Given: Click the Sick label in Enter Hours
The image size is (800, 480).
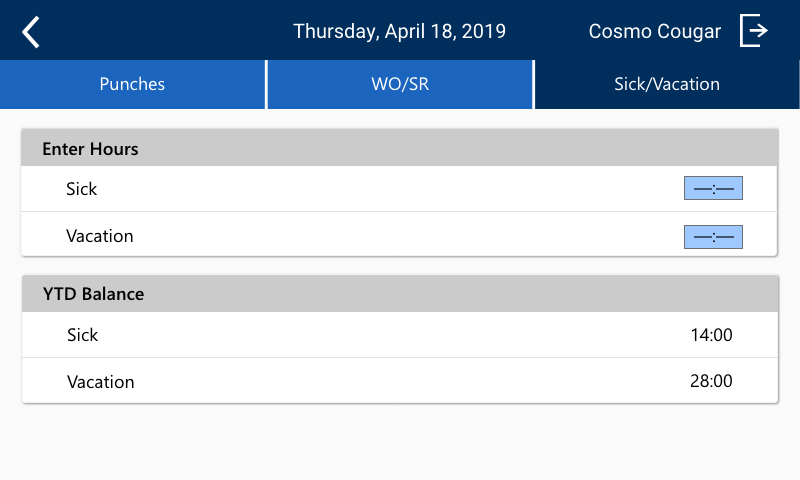Looking at the screenshot, I should point(82,189).
